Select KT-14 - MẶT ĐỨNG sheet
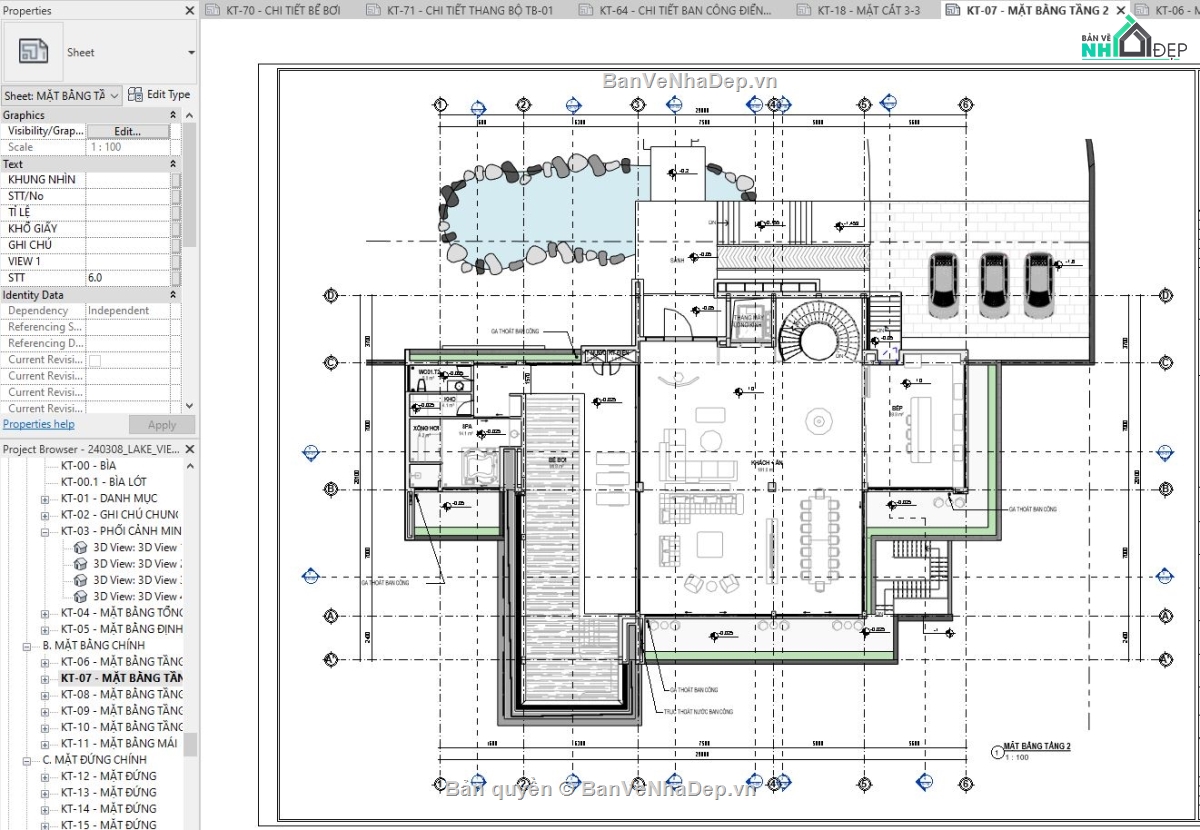This screenshot has width=1200, height=830. click(x=108, y=809)
